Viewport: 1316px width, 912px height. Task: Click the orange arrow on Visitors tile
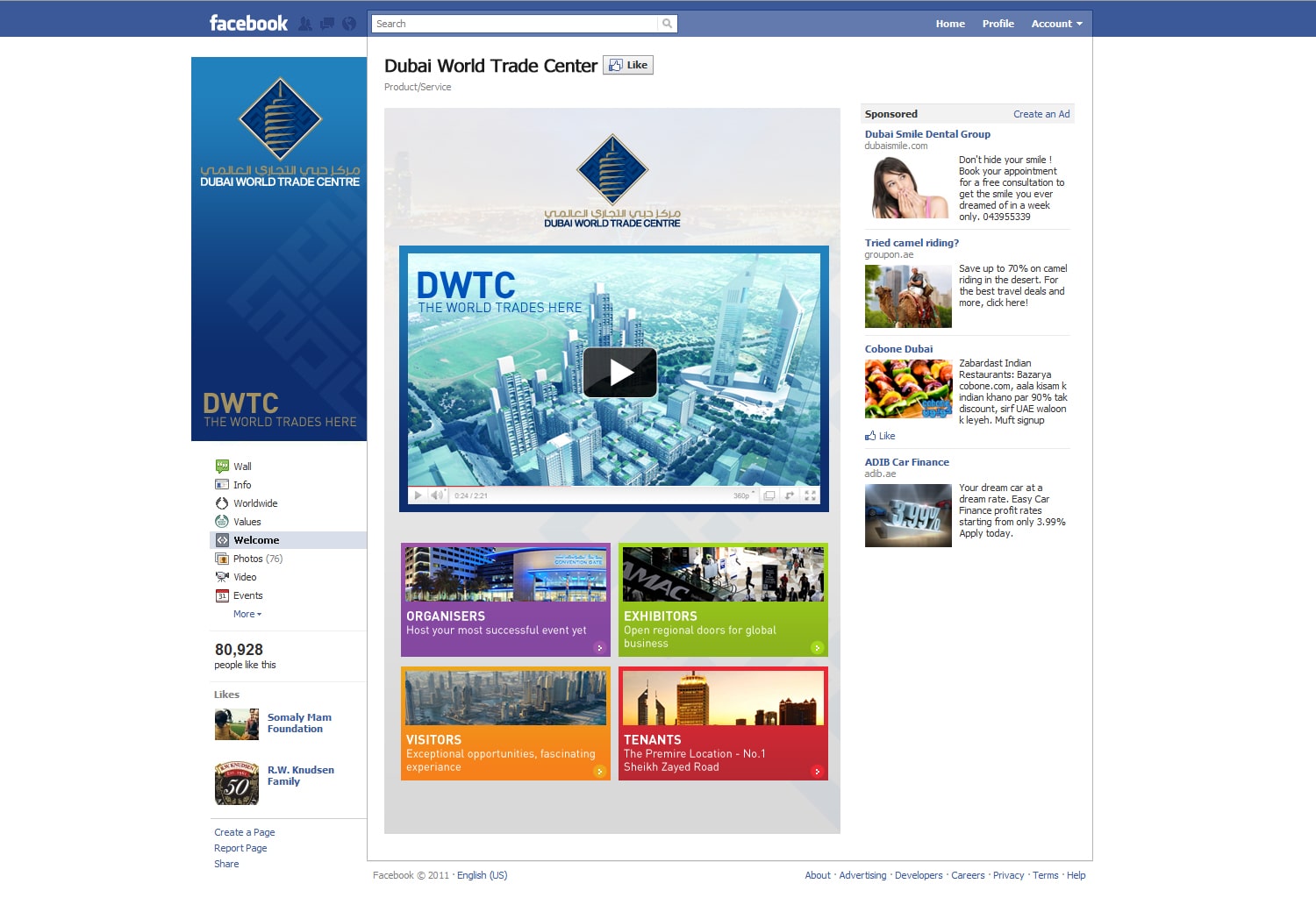click(x=600, y=772)
